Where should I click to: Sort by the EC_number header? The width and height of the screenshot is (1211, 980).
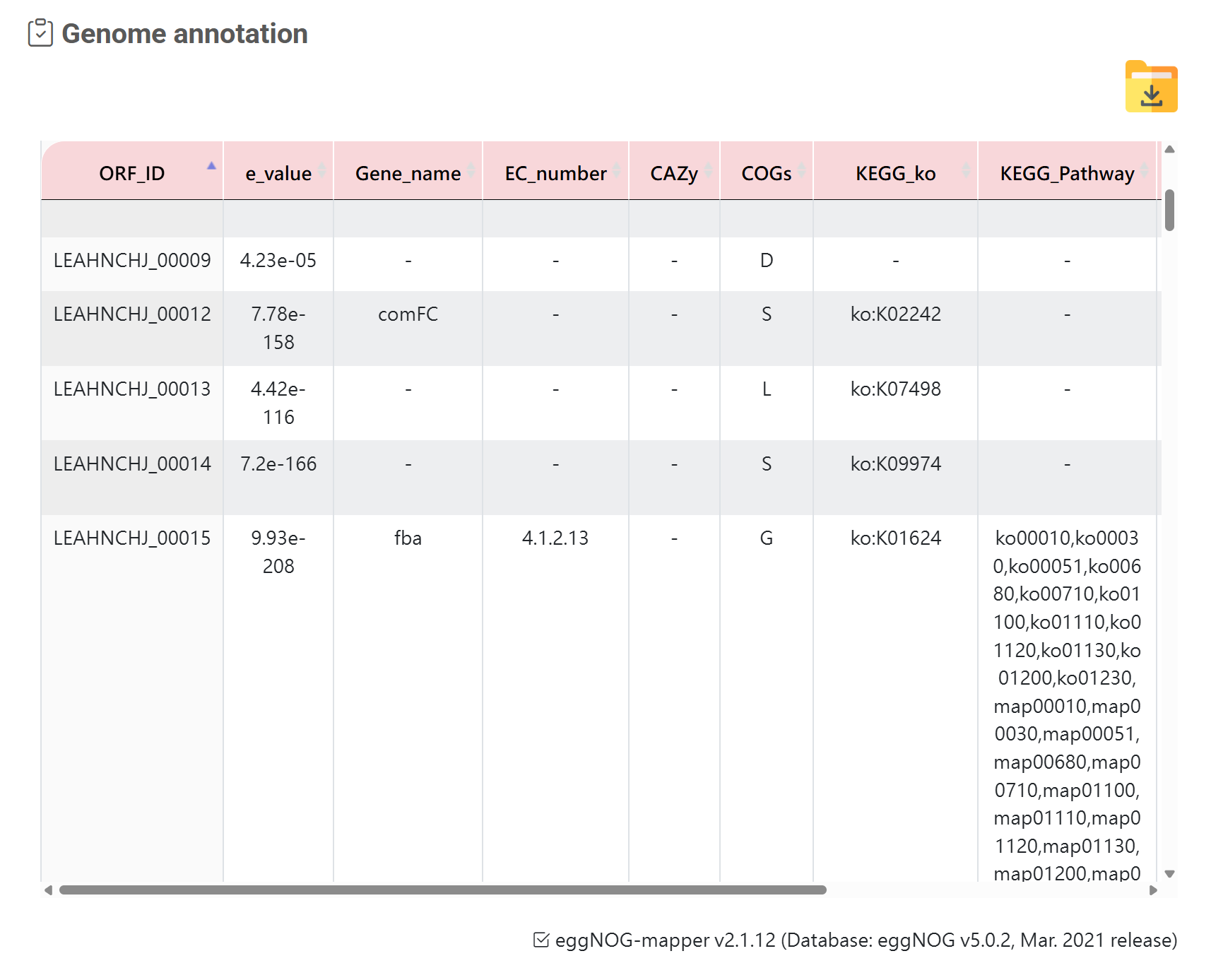555,173
